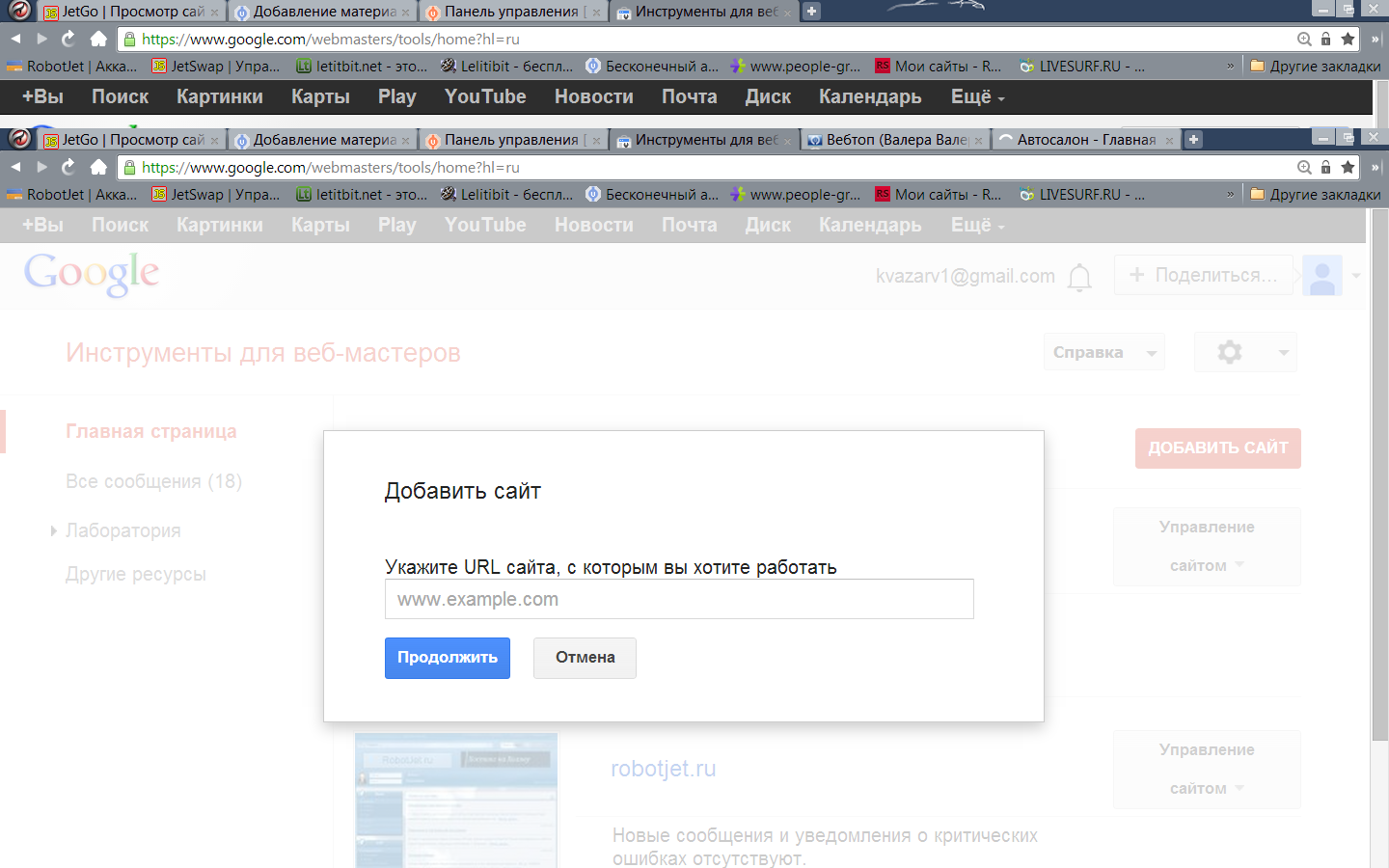This screenshot has height=868, width=1389.
Task: Click the kvazarv1@gmail.com account email
Action: tap(966, 277)
